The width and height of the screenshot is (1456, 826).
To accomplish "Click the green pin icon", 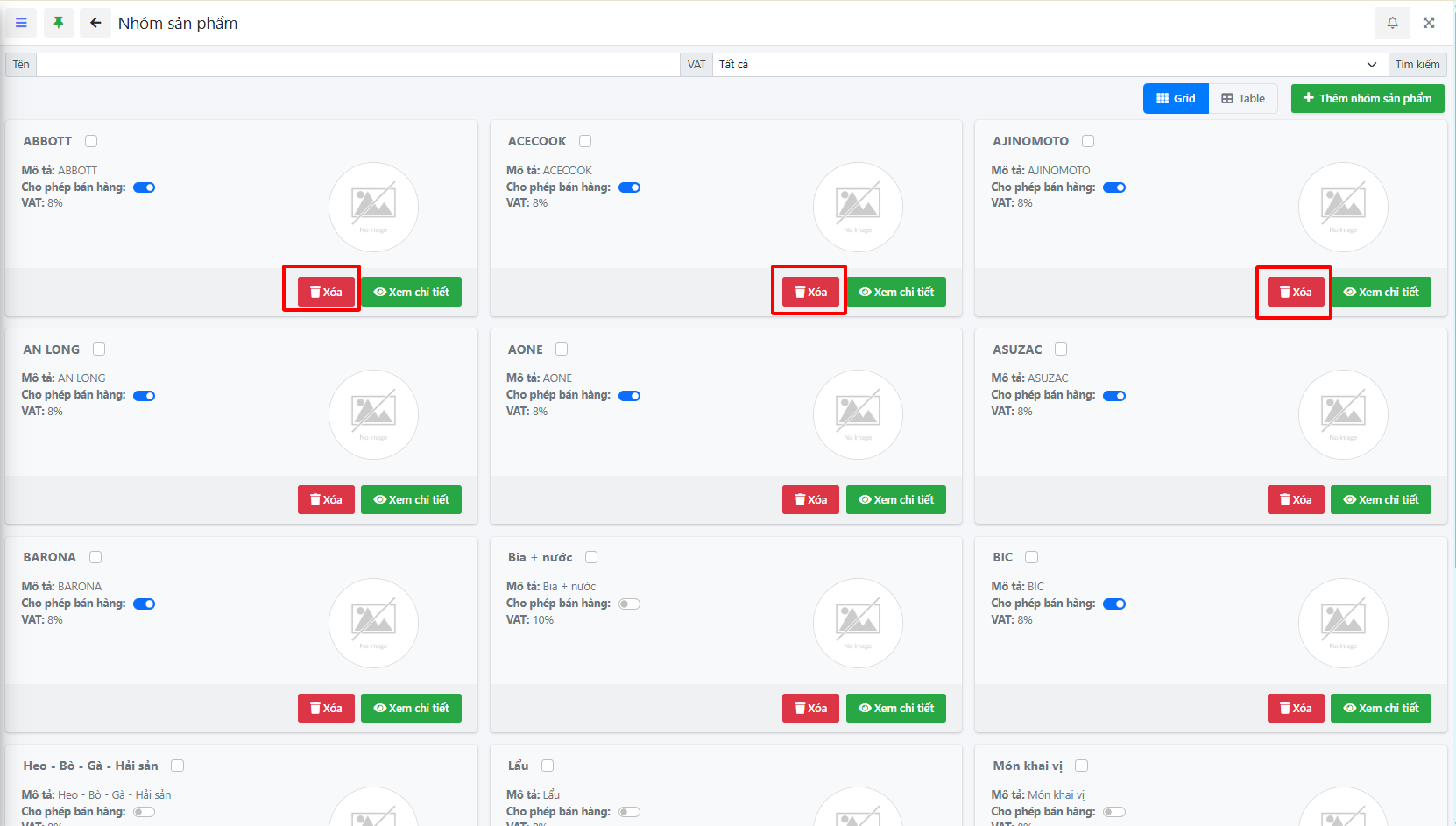I will [58, 23].
